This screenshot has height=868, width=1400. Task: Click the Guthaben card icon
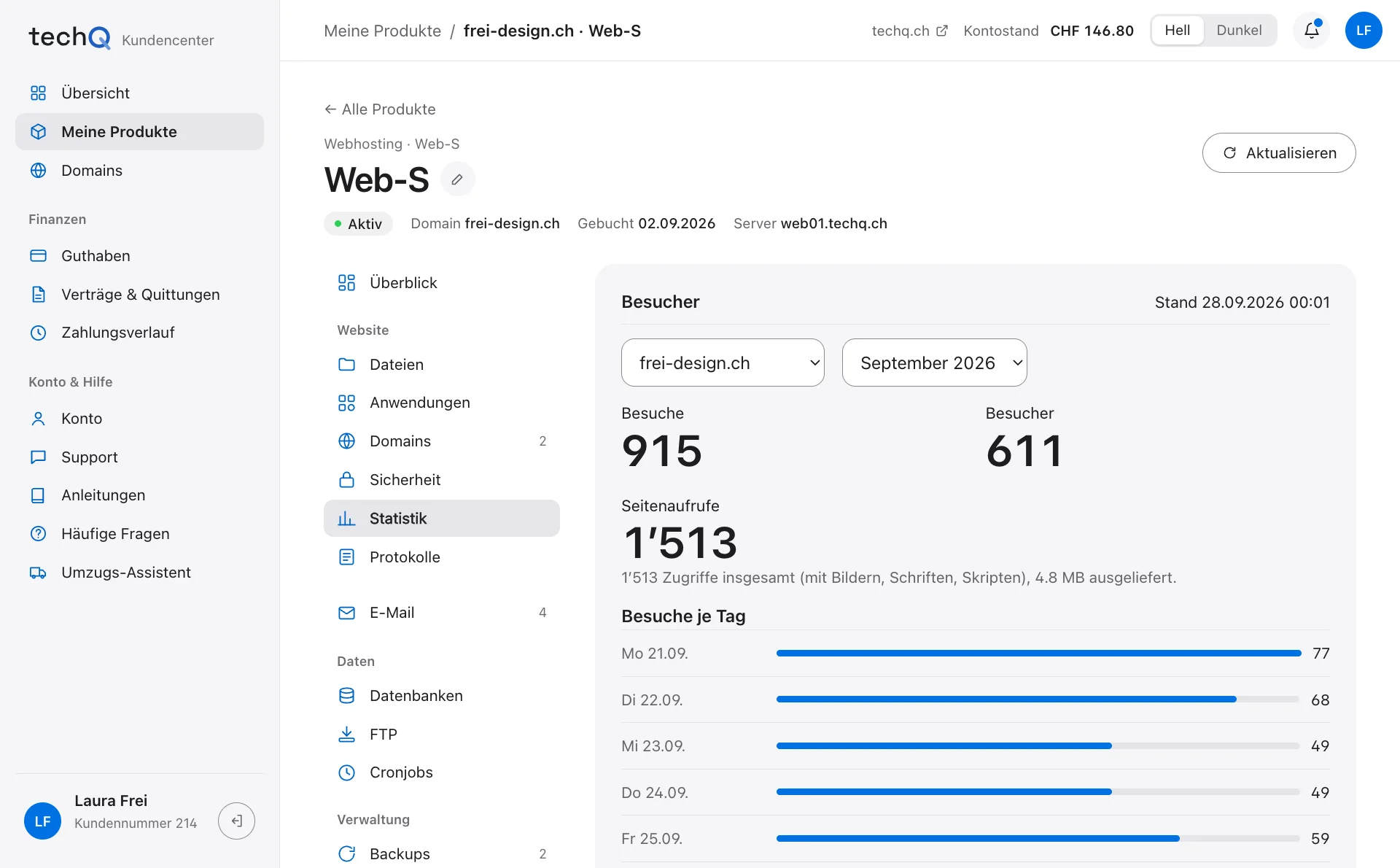(x=39, y=256)
